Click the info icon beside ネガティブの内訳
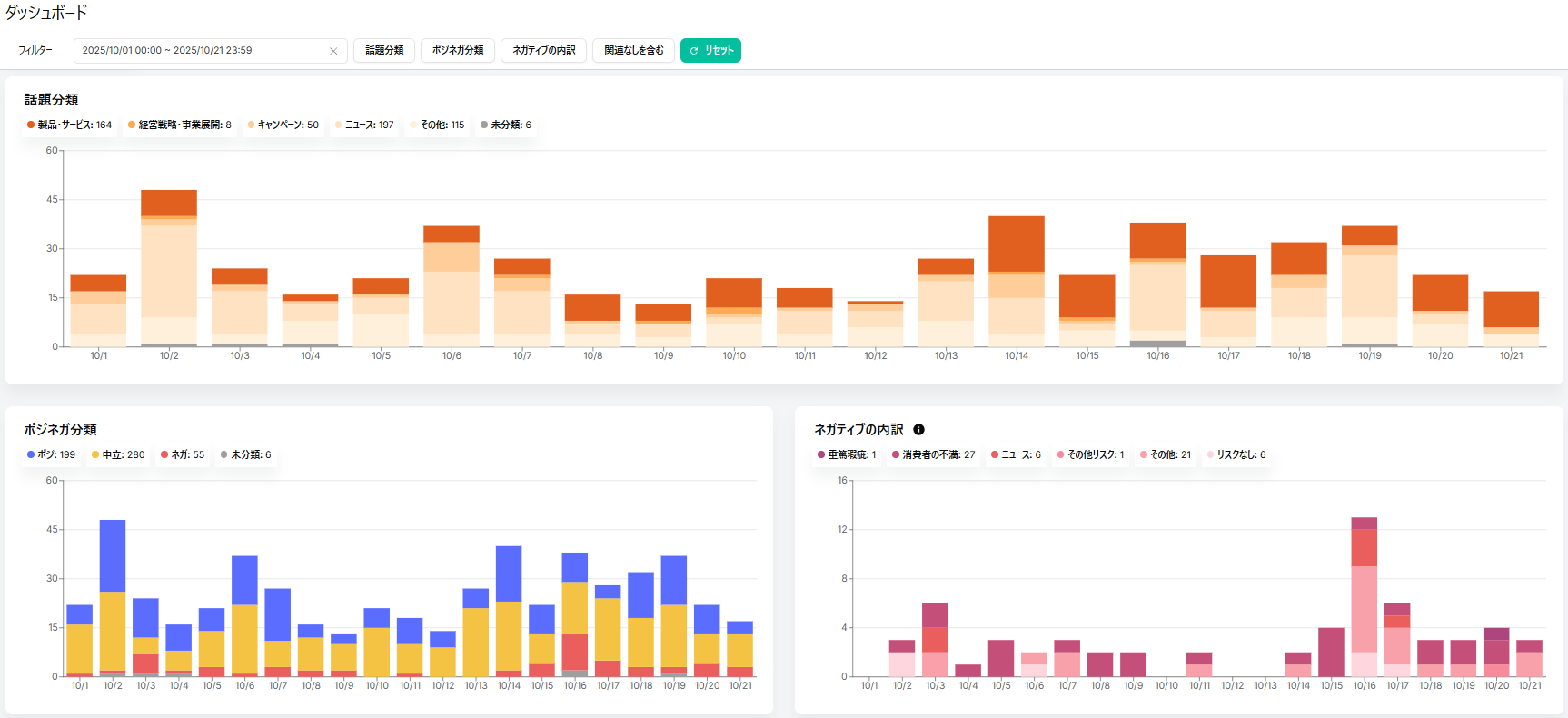 [918, 430]
